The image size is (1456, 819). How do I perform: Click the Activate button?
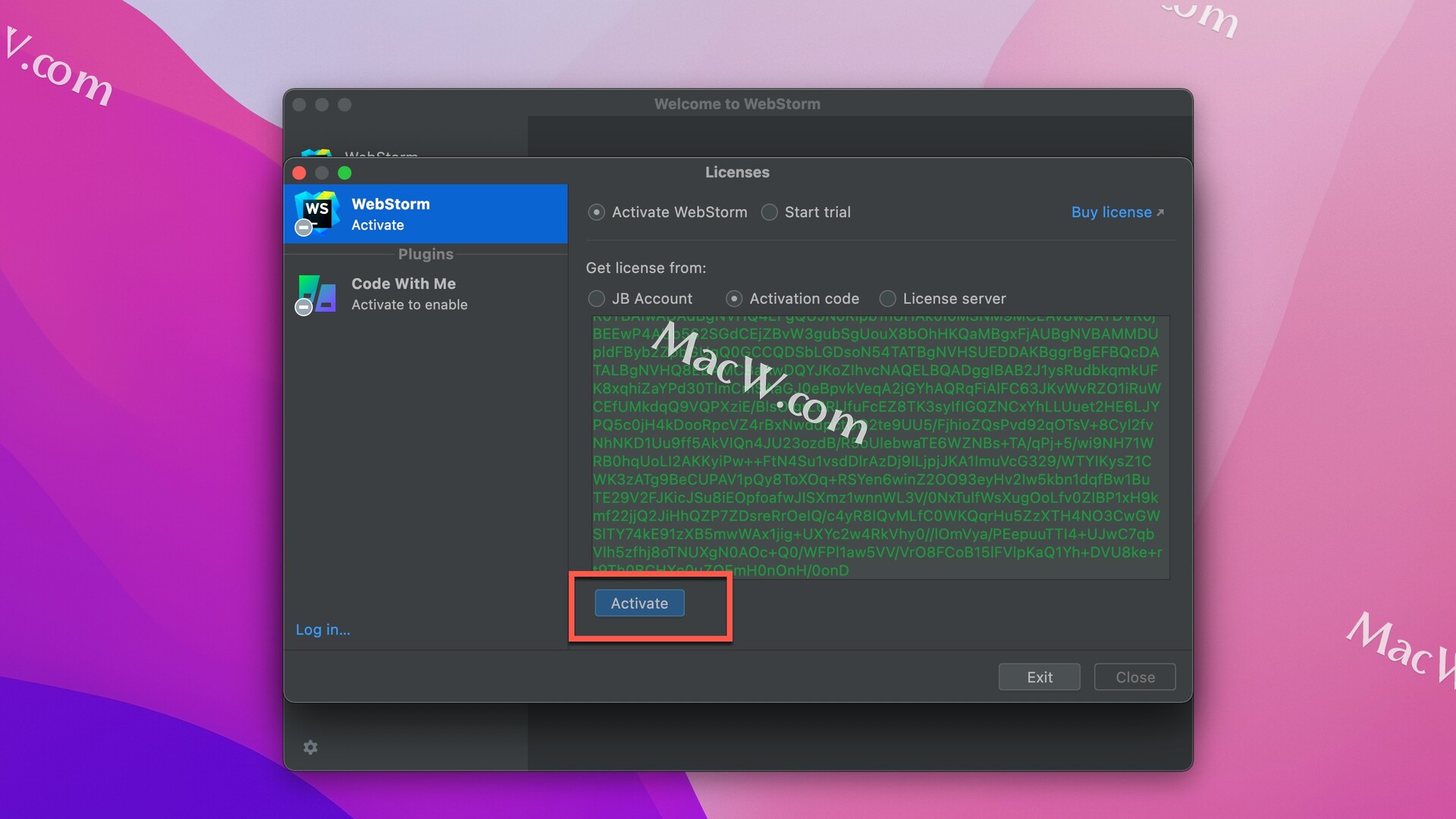click(639, 604)
